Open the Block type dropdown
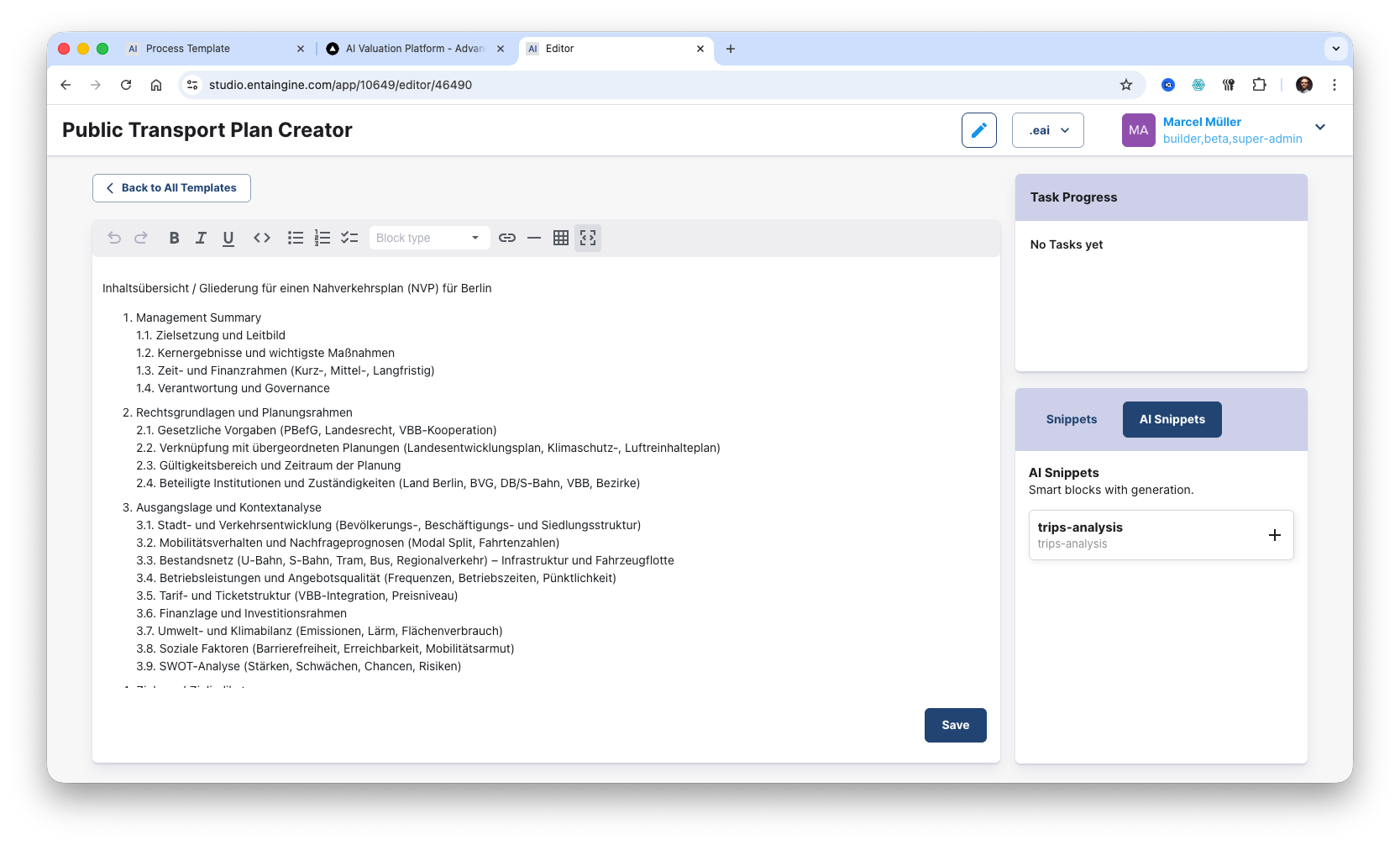This screenshot has height=845, width=1400. 428,238
